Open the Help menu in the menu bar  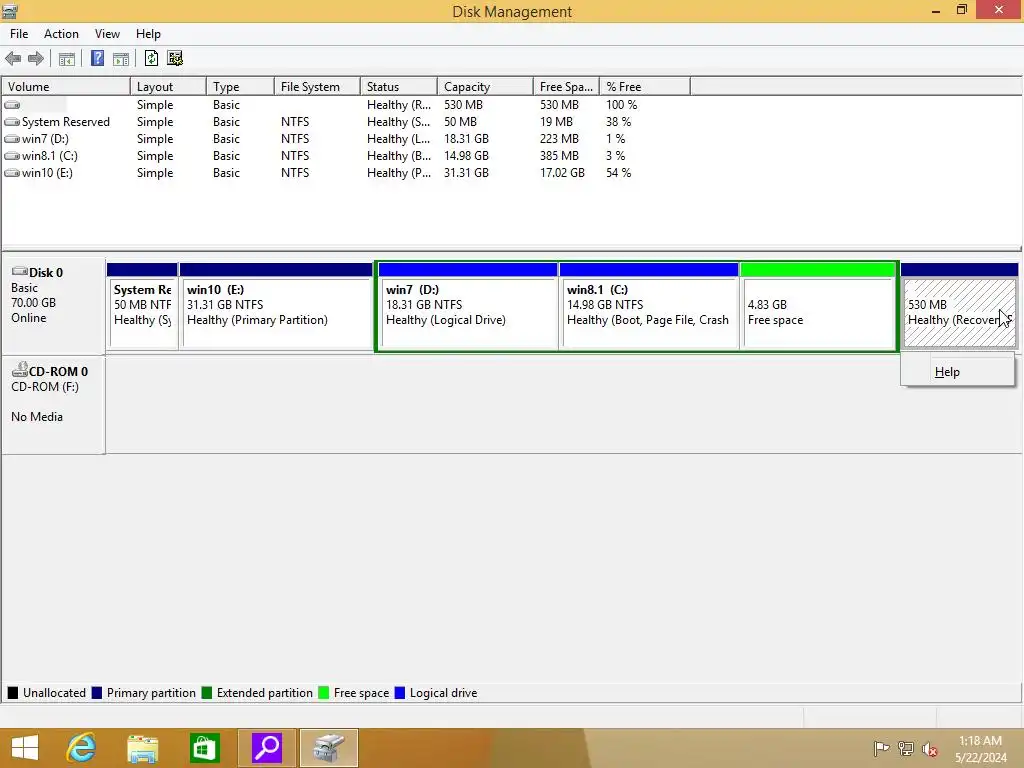[x=148, y=34]
